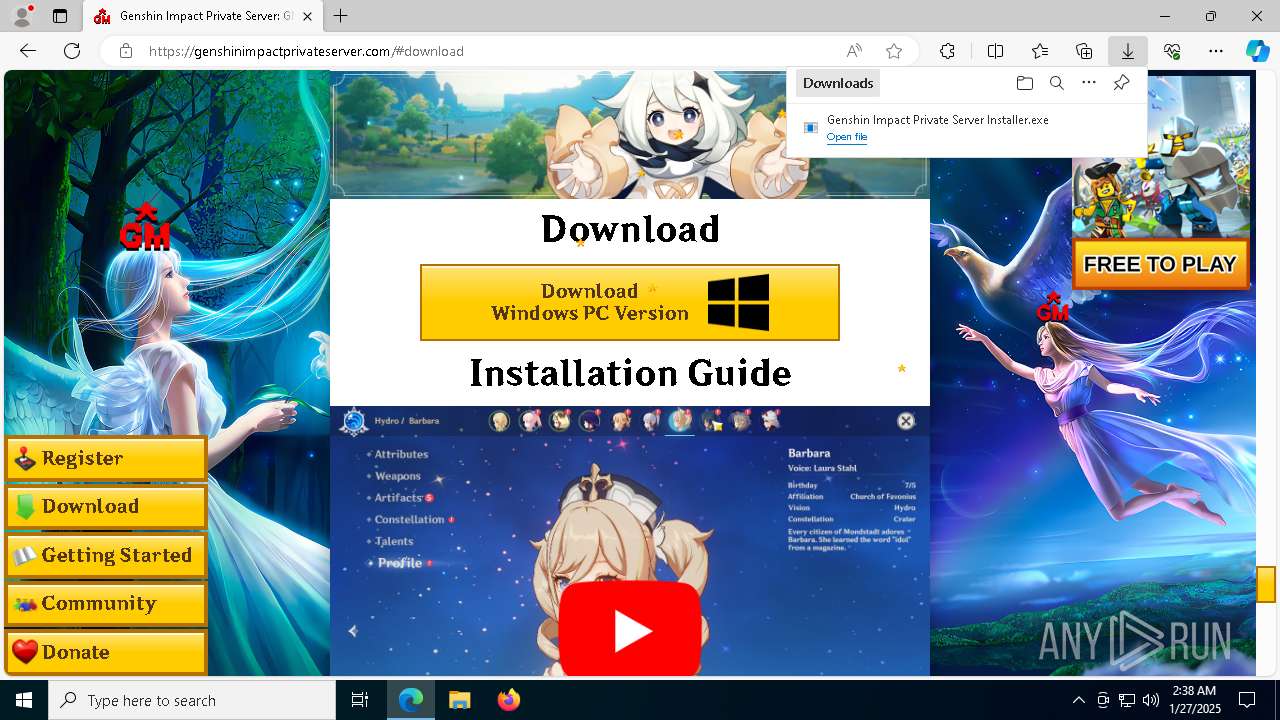Screen dimensions: 1280x720
Task: Start Read aloud from address bar
Action: point(854,51)
